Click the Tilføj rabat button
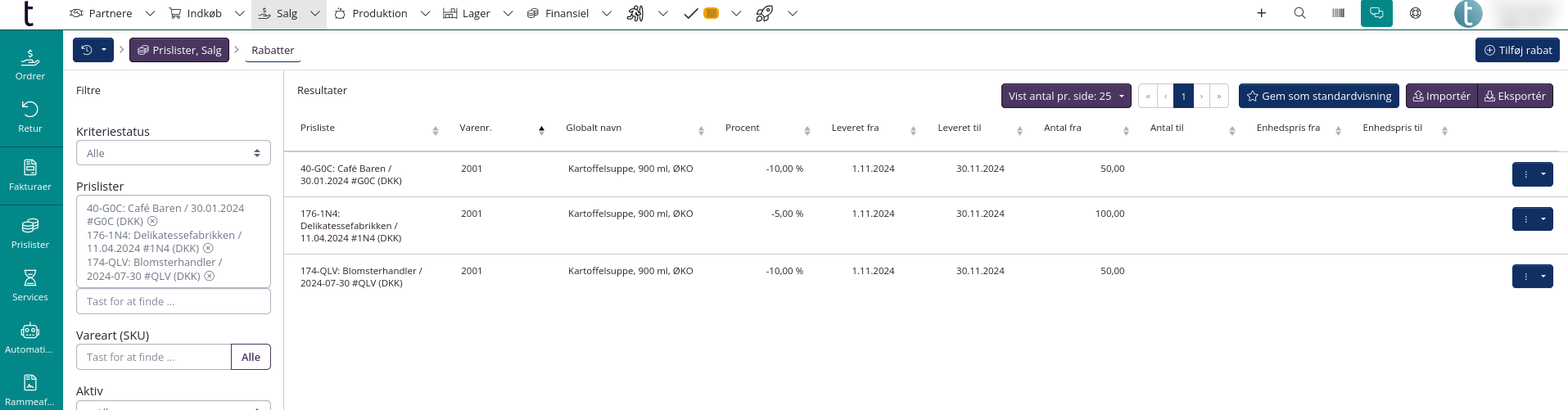 pos(1517,50)
